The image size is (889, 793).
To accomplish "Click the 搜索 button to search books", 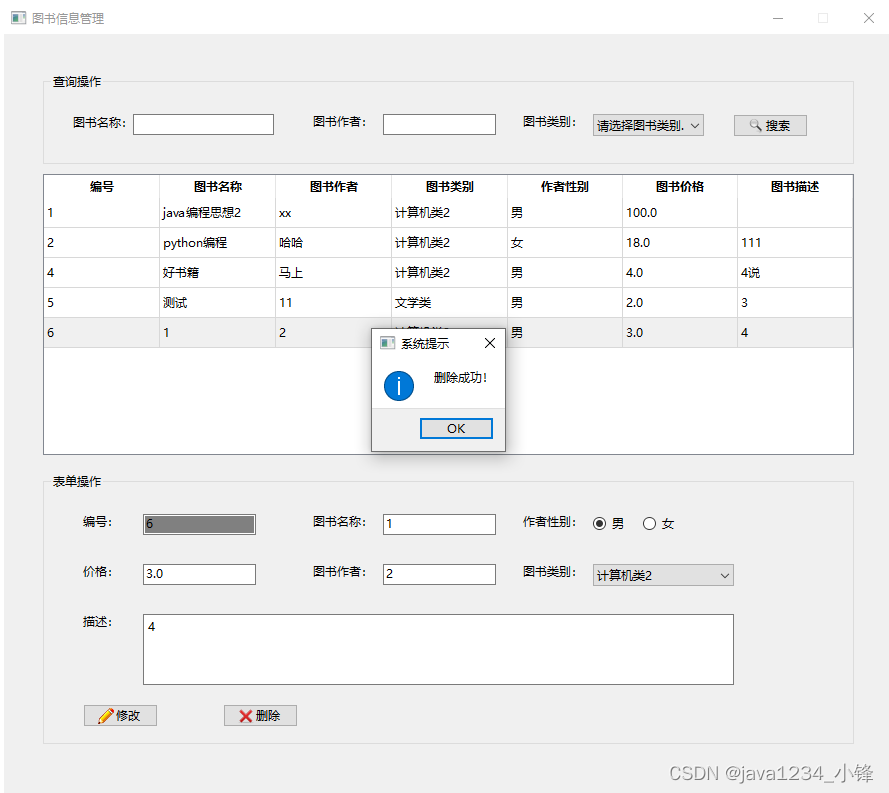I will pyautogui.click(x=770, y=125).
